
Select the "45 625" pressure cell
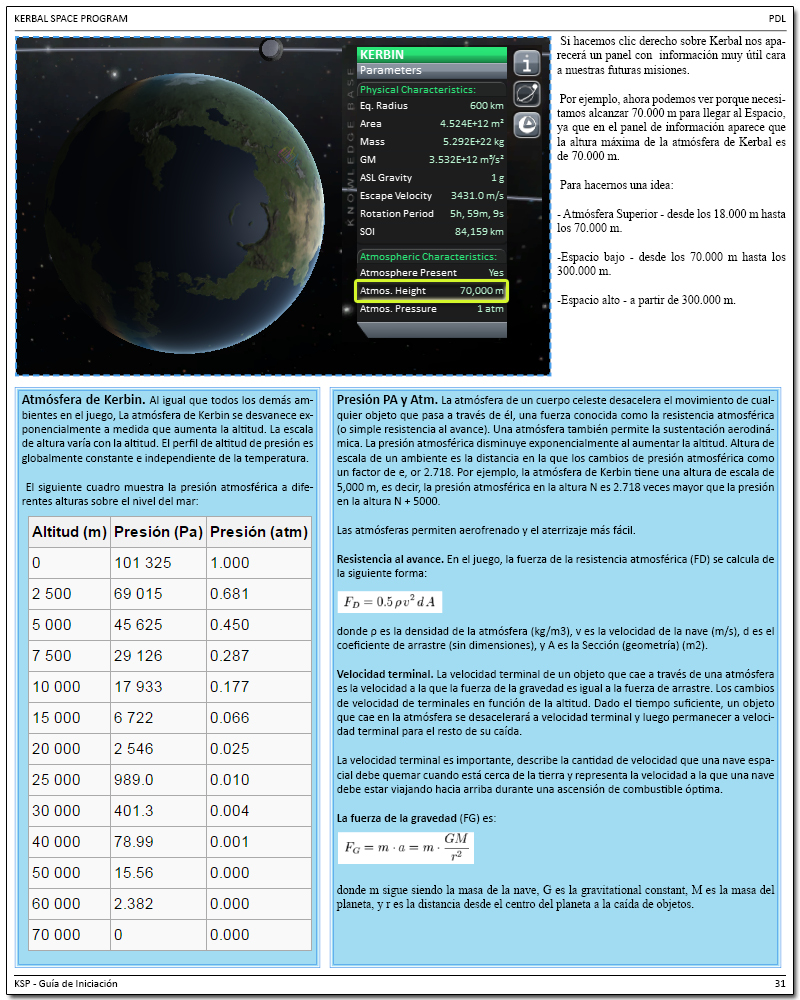click(x=158, y=625)
